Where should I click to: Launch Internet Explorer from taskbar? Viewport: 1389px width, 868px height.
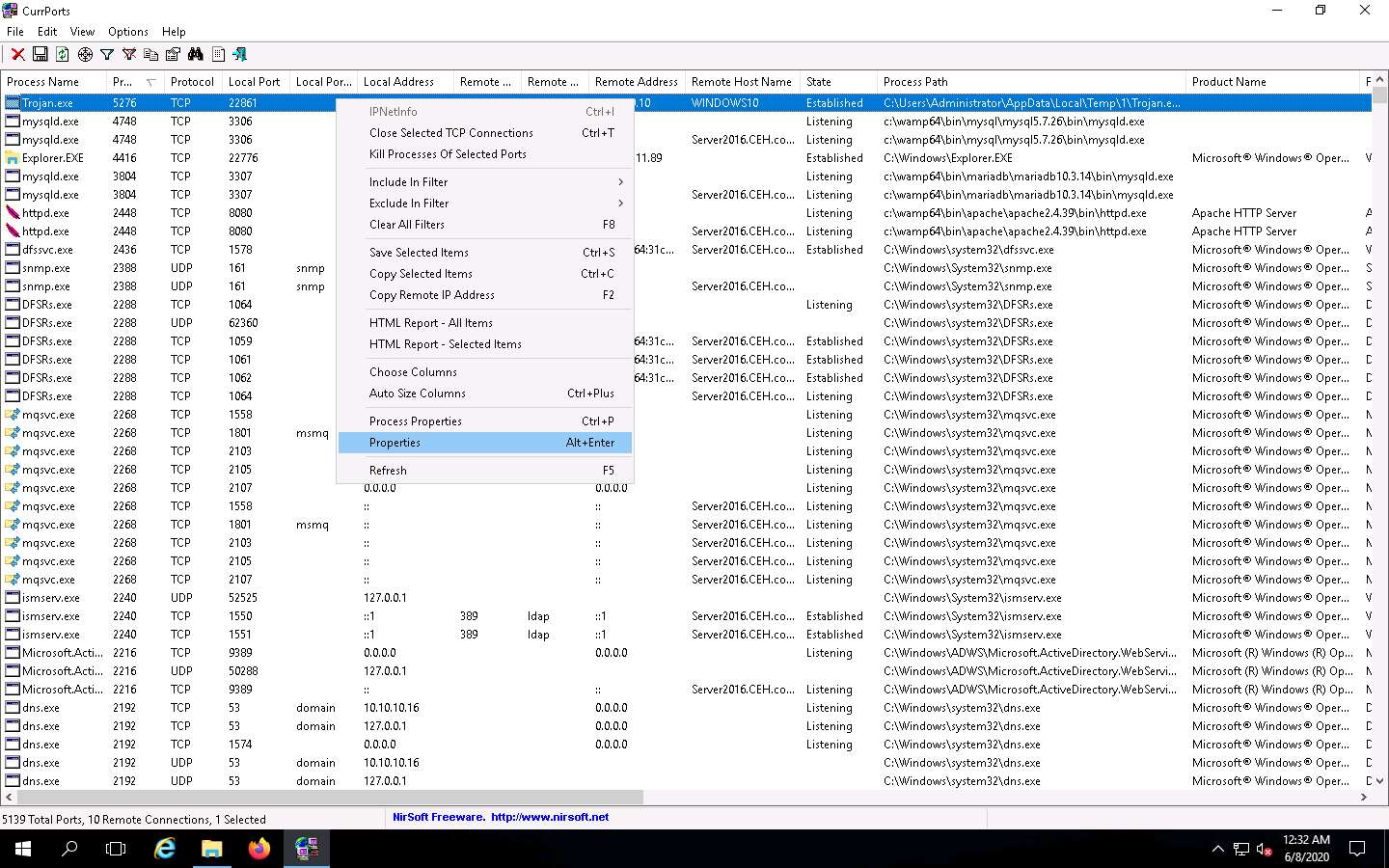[165, 849]
